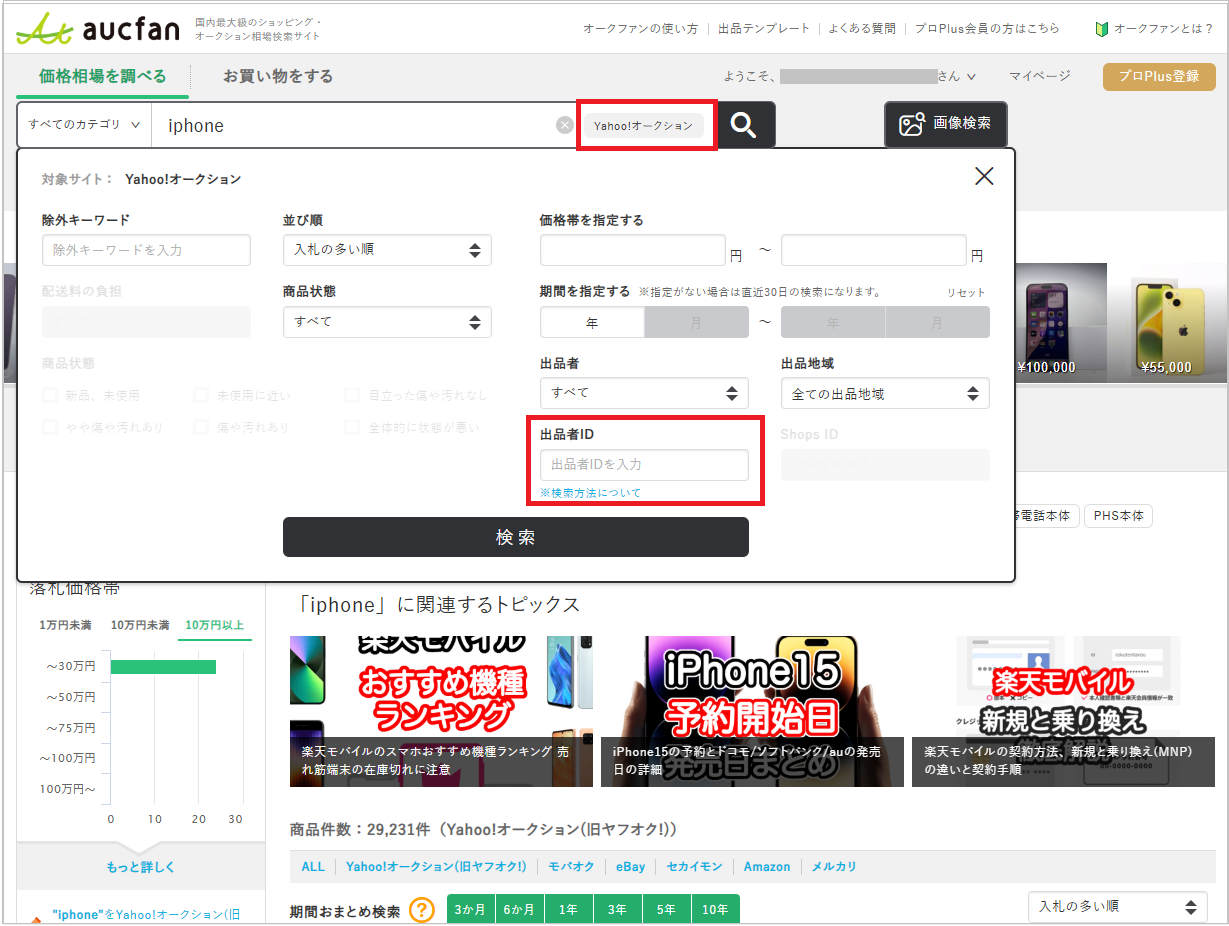Click the 除外キーワード input field
Screen dimensions: 1229x926
(x=146, y=250)
